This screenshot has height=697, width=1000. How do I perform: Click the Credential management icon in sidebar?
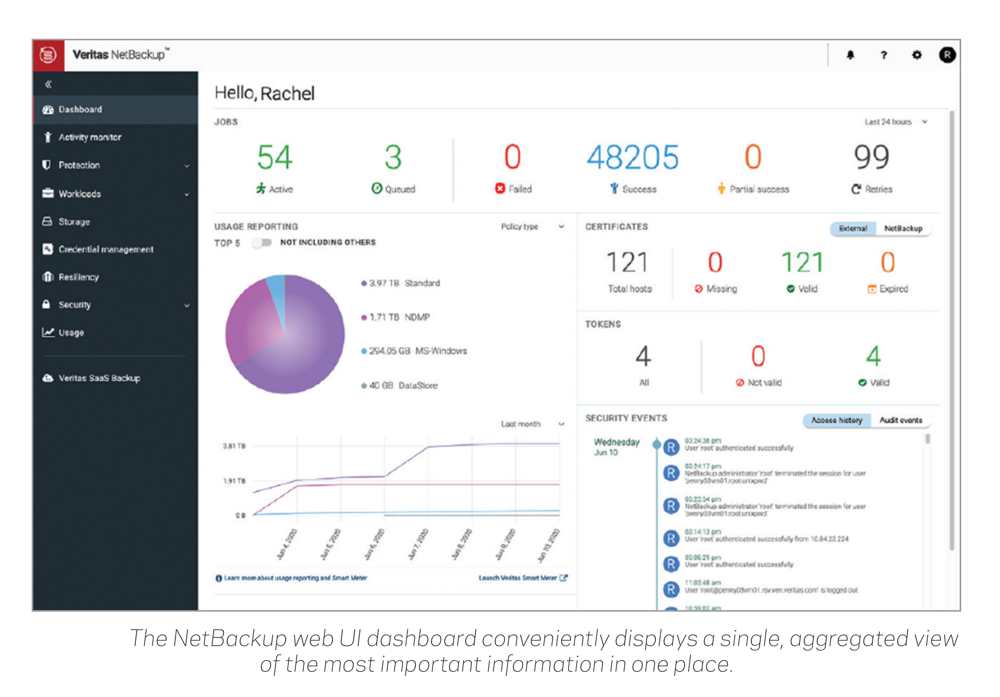coord(48,249)
